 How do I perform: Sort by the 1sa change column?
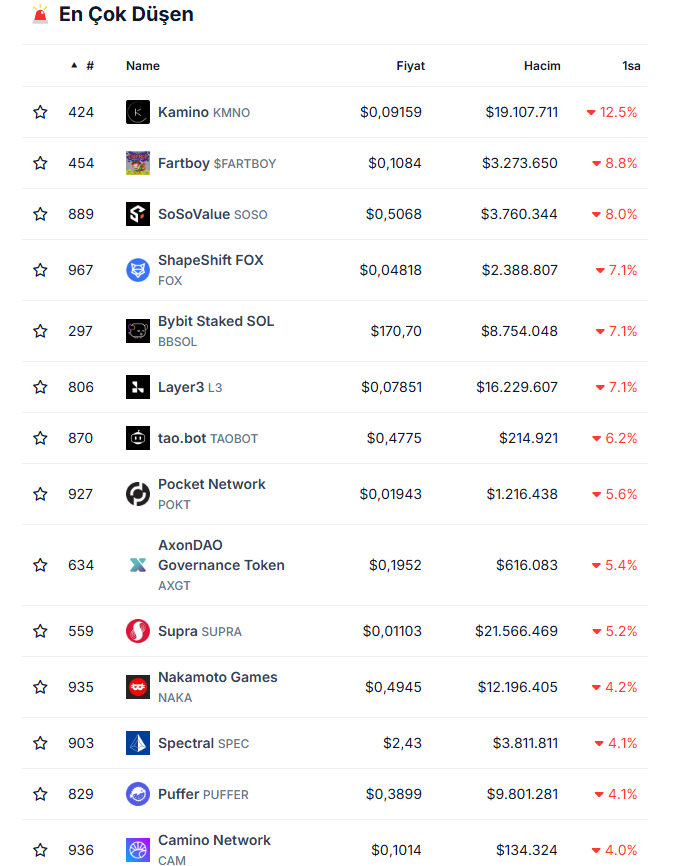[x=630, y=66]
